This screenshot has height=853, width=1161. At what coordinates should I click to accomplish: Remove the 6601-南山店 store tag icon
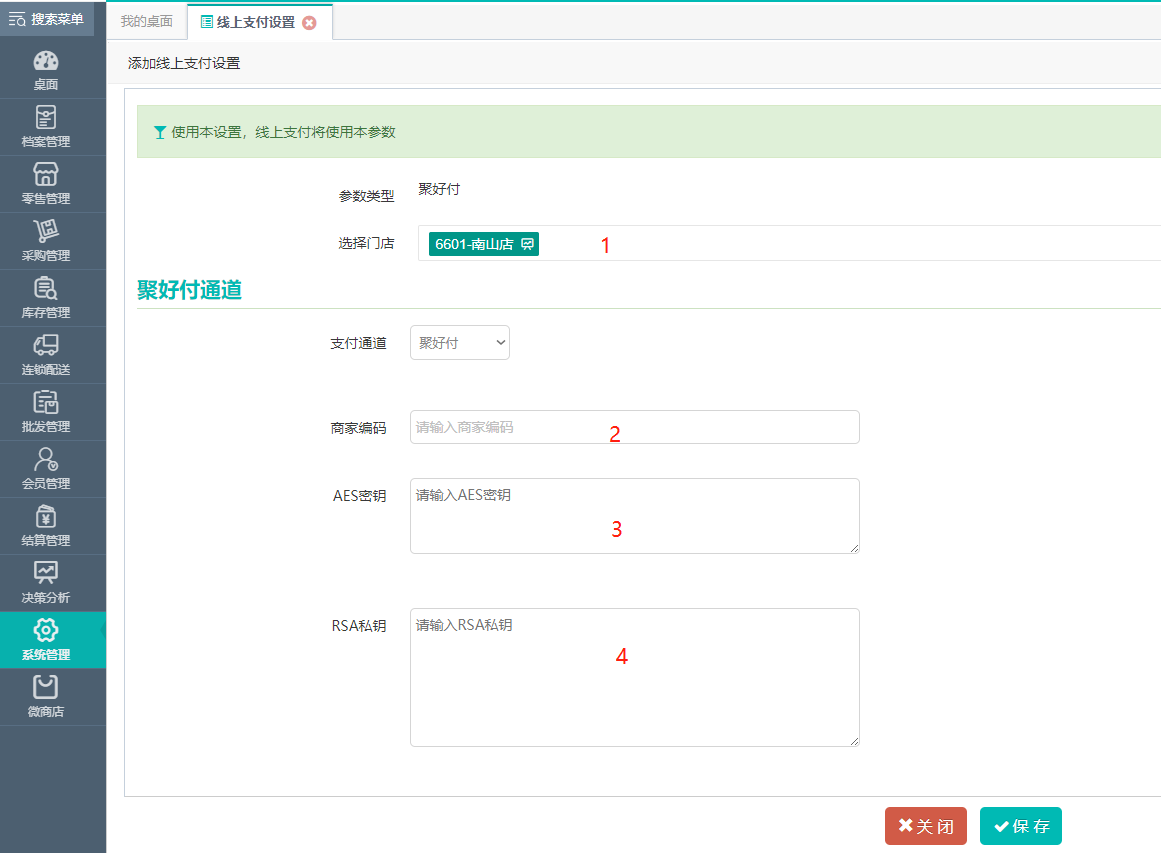pyautogui.click(x=527, y=244)
